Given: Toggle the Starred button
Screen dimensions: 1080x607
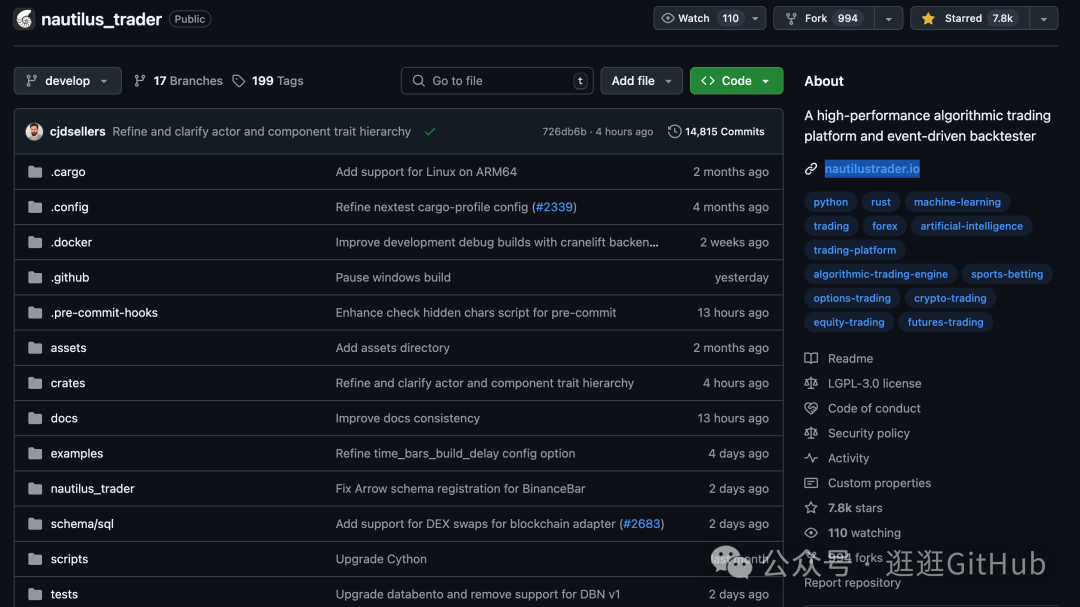Looking at the screenshot, I should click(970, 19).
